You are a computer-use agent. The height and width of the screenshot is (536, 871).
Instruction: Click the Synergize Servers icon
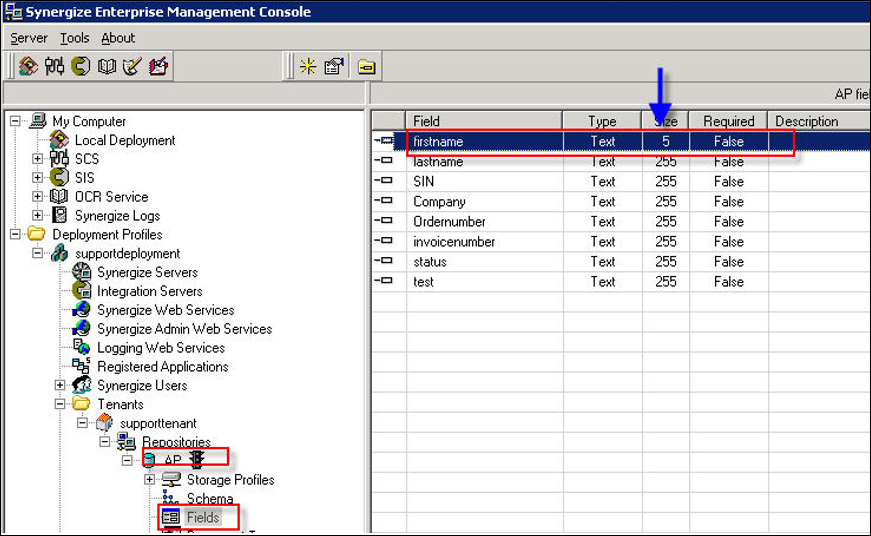(x=82, y=272)
